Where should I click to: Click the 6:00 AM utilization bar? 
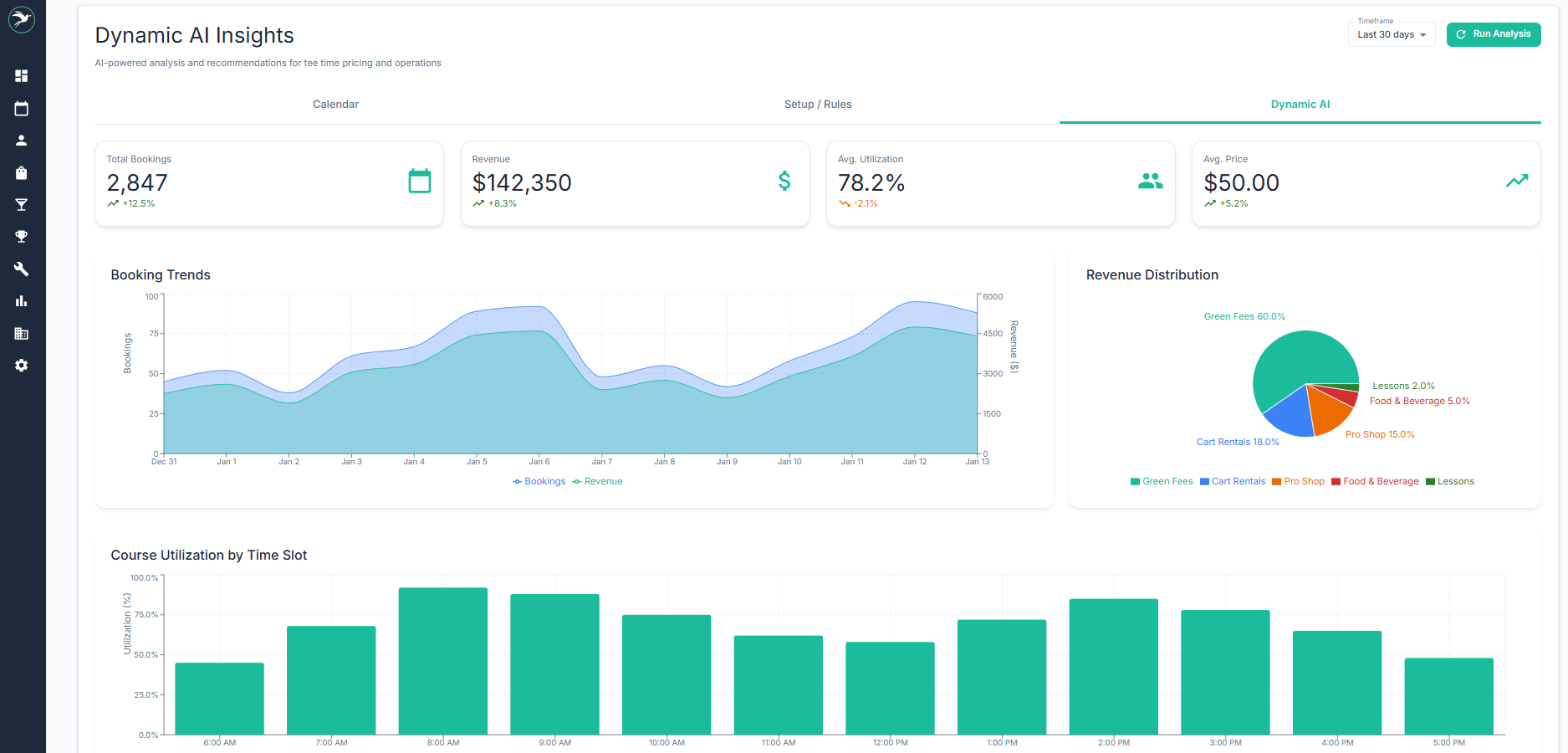(219, 699)
